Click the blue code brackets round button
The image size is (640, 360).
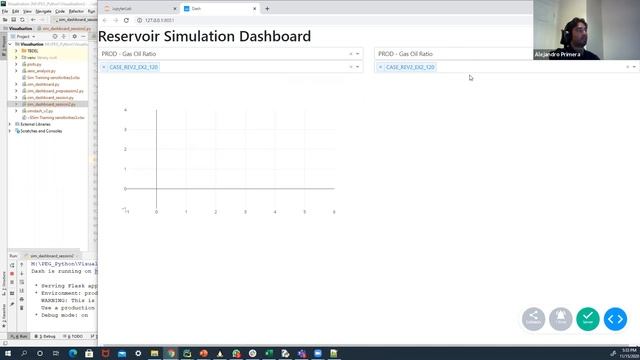tap(616, 319)
